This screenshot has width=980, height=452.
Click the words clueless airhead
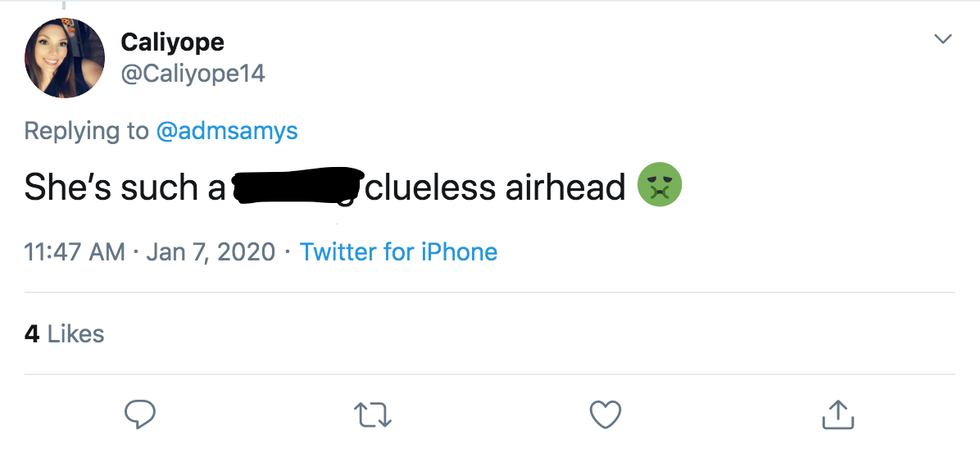(496, 187)
